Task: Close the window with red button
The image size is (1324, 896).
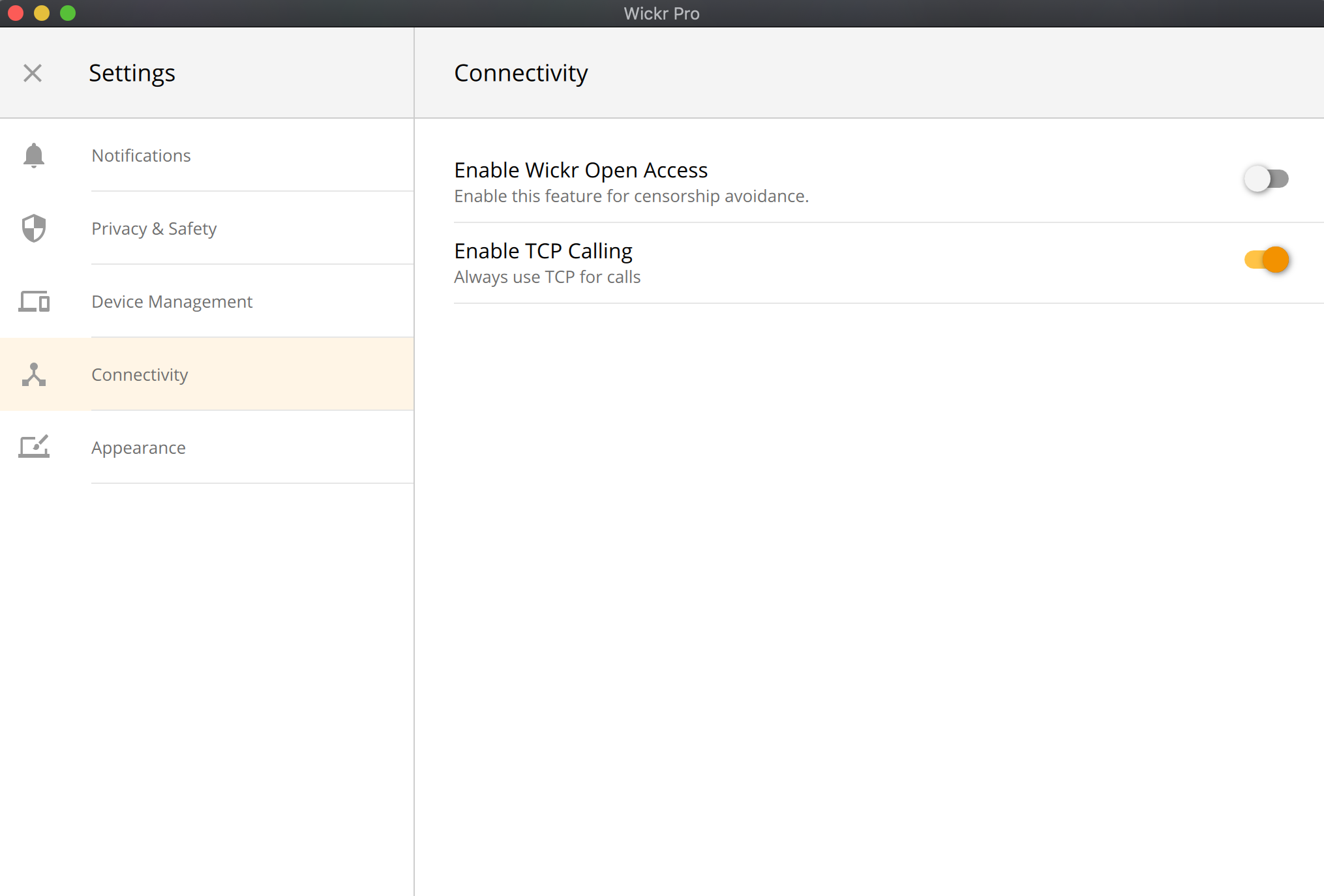Action: point(16,13)
